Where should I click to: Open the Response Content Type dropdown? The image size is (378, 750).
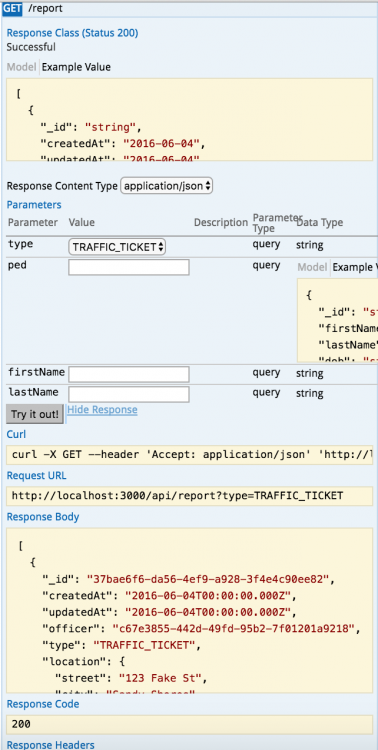[x=166, y=186]
